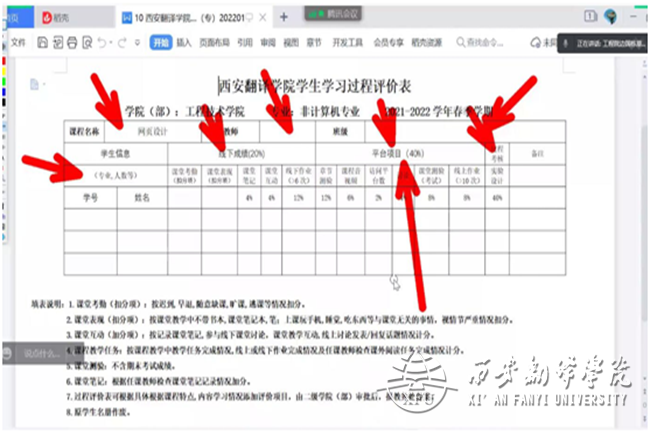Open the user avatar account menu
Viewport: 650px width, 433px height.
tap(610, 17)
